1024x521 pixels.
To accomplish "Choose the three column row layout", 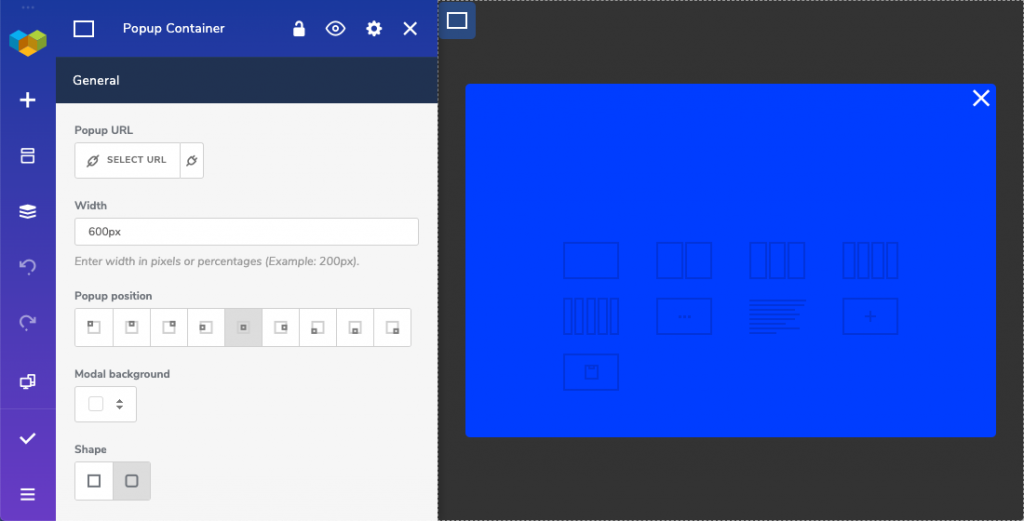I will pos(777,260).
